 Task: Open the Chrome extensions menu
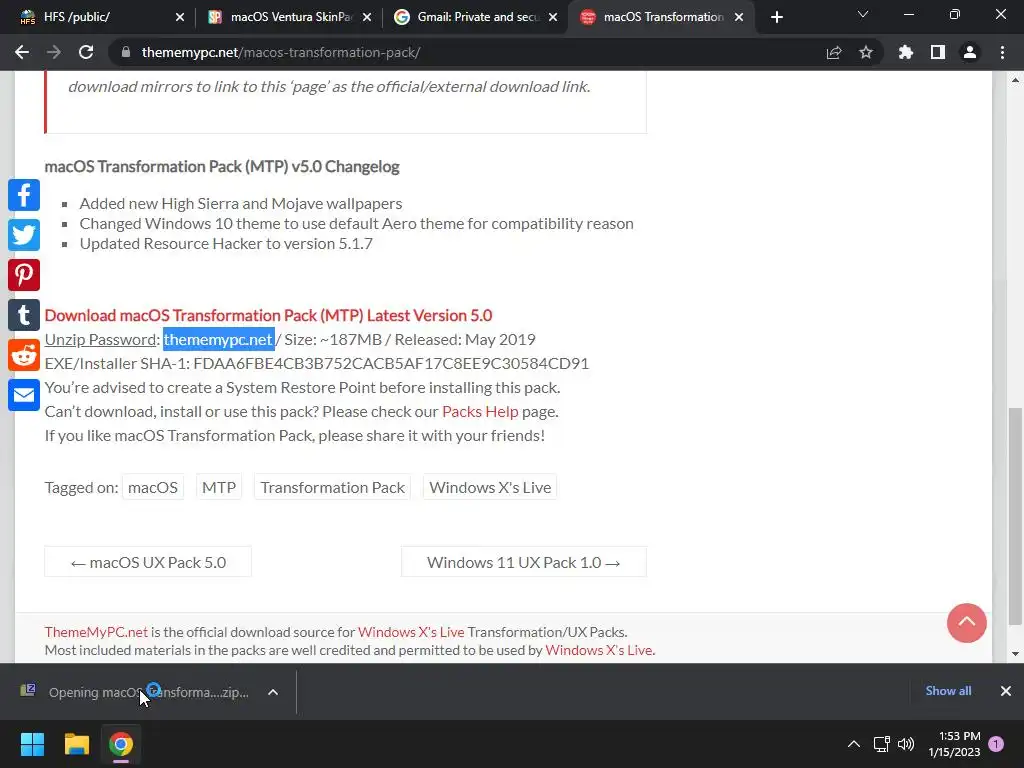point(906,52)
